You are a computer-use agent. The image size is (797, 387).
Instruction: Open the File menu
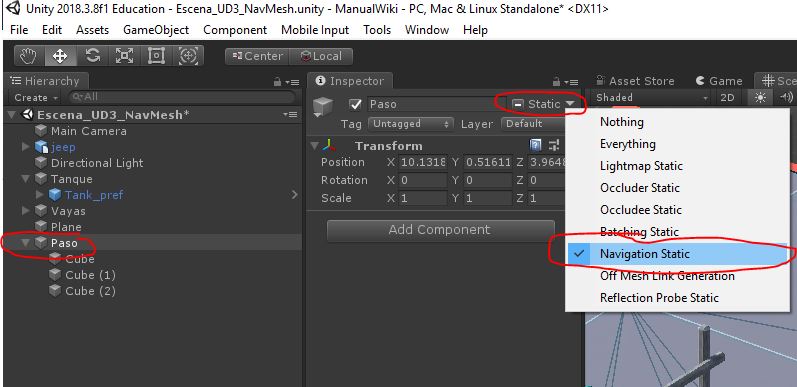(x=19, y=30)
